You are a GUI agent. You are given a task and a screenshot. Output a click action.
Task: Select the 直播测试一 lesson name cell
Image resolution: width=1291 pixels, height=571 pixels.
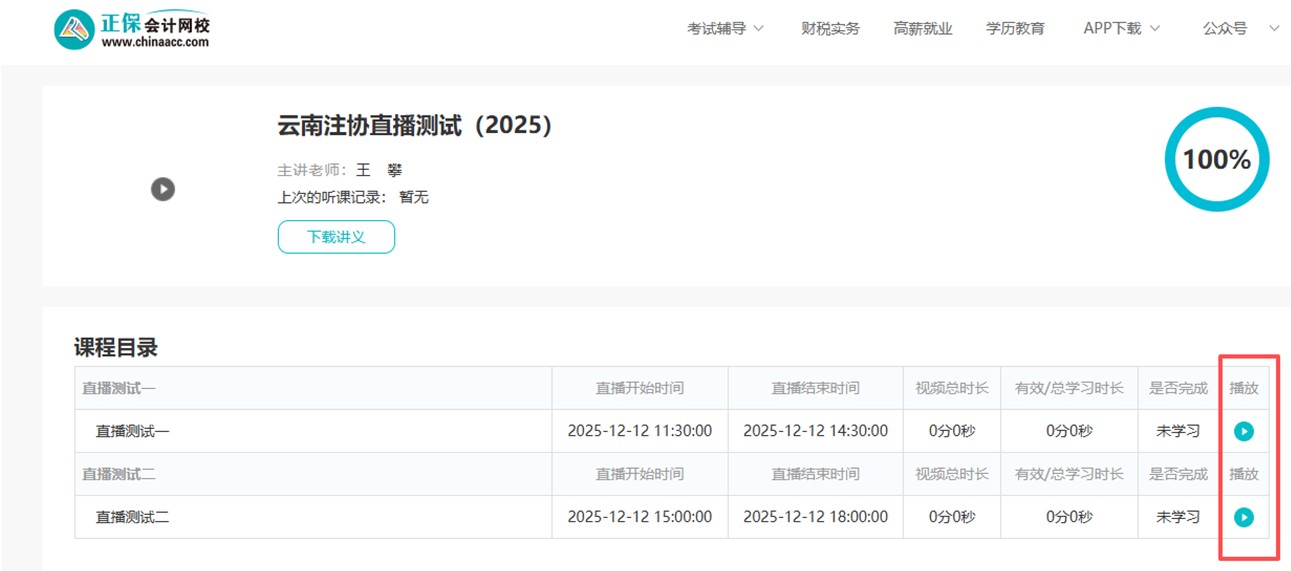click(x=133, y=432)
